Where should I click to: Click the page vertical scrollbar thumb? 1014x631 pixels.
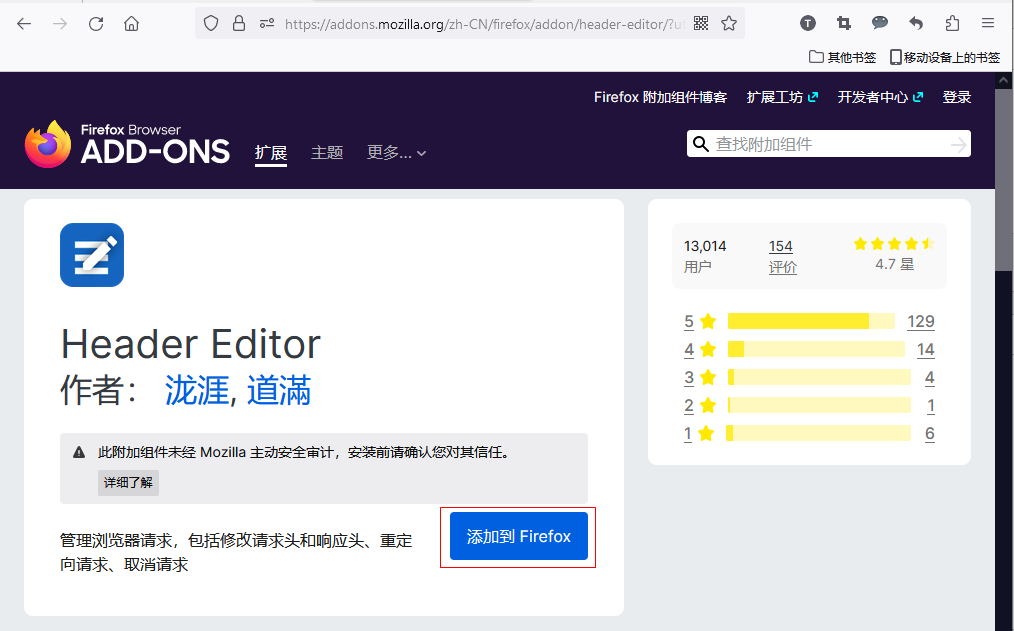(x=1004, y=180)
